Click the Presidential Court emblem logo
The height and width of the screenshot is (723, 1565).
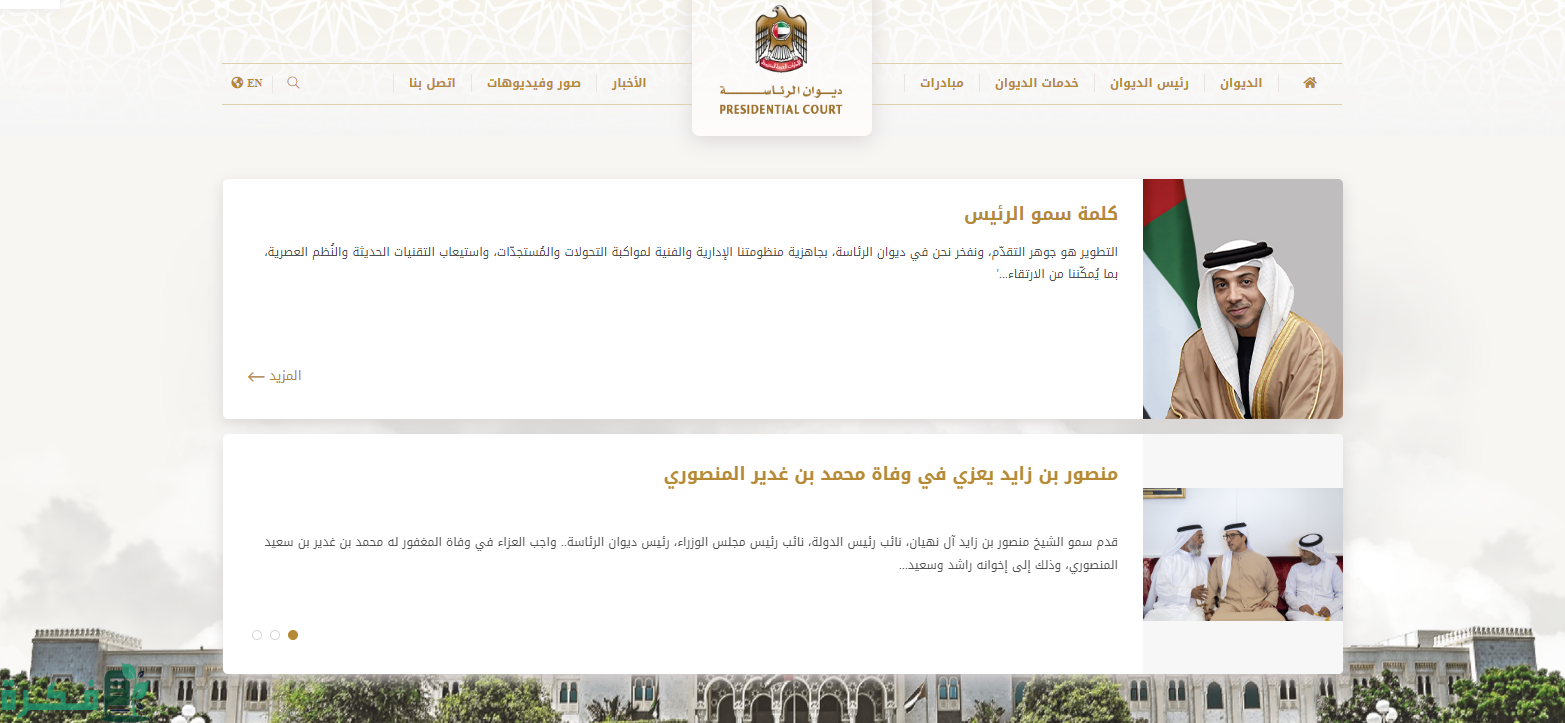tap(781, 42)
